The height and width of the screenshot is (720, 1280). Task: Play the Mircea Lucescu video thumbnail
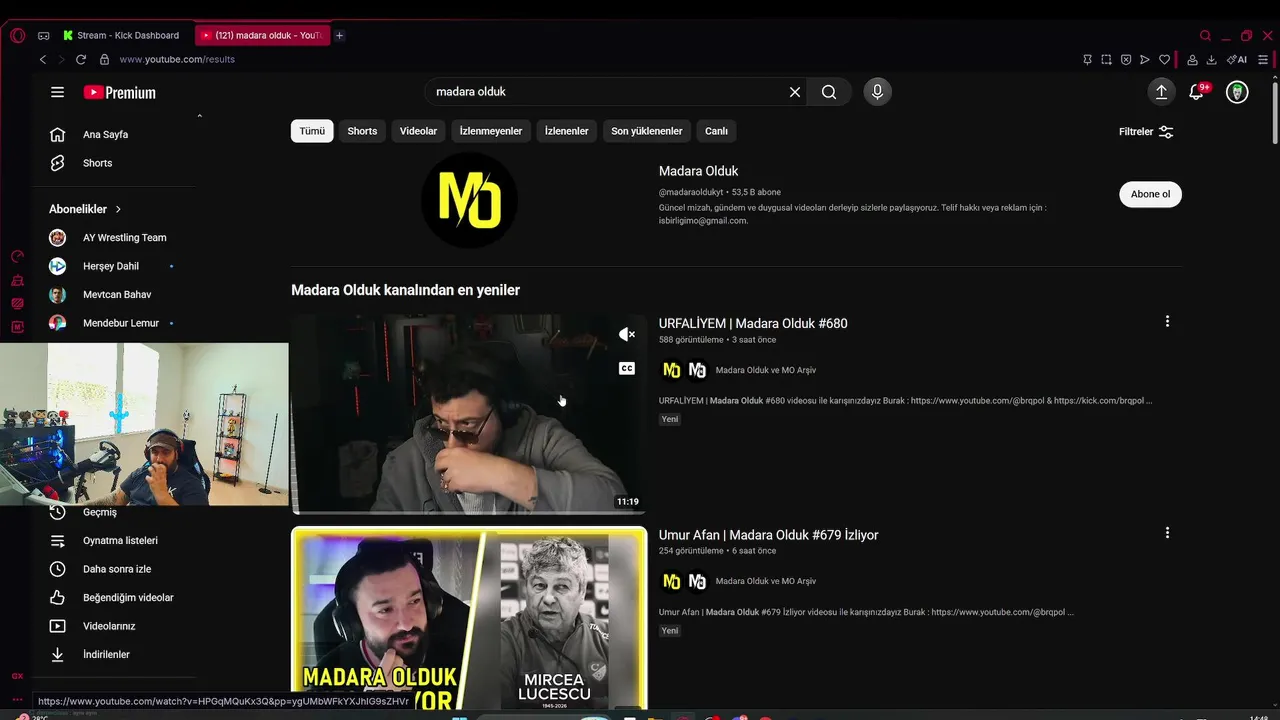coord(469,618)
